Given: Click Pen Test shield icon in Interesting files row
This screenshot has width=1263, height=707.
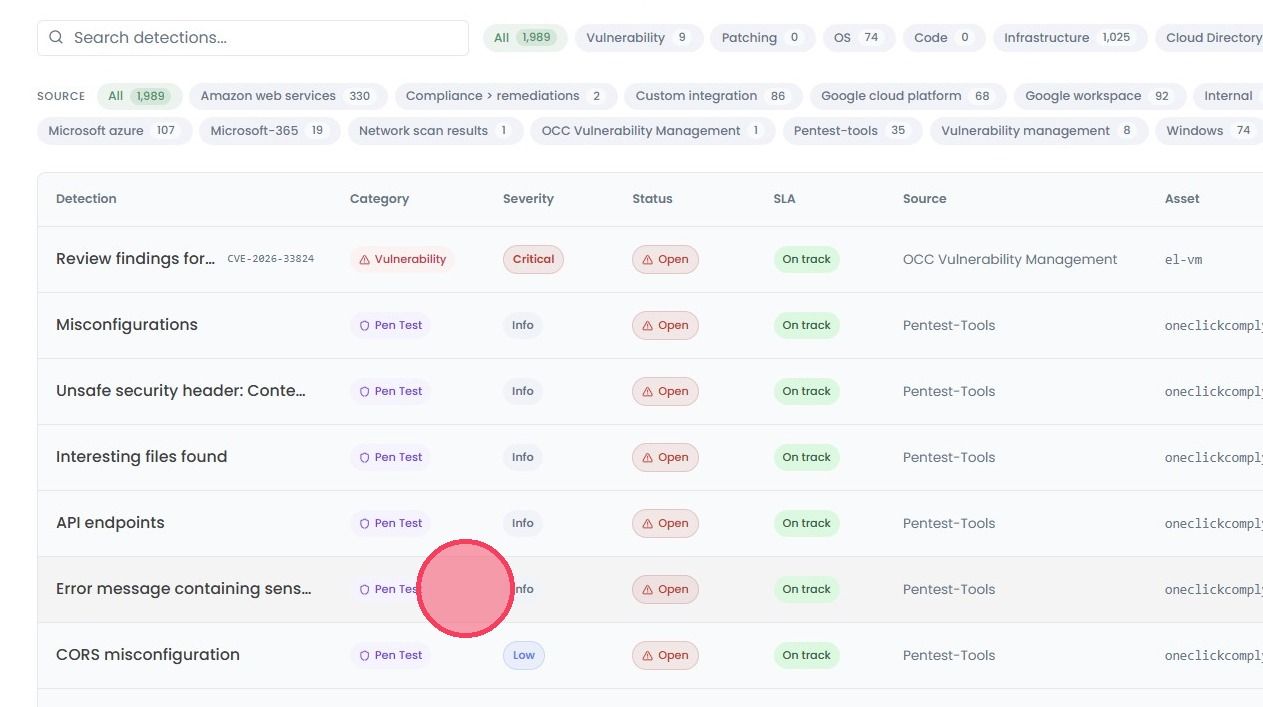Looking at the screenshot, I should coord(365,457).
